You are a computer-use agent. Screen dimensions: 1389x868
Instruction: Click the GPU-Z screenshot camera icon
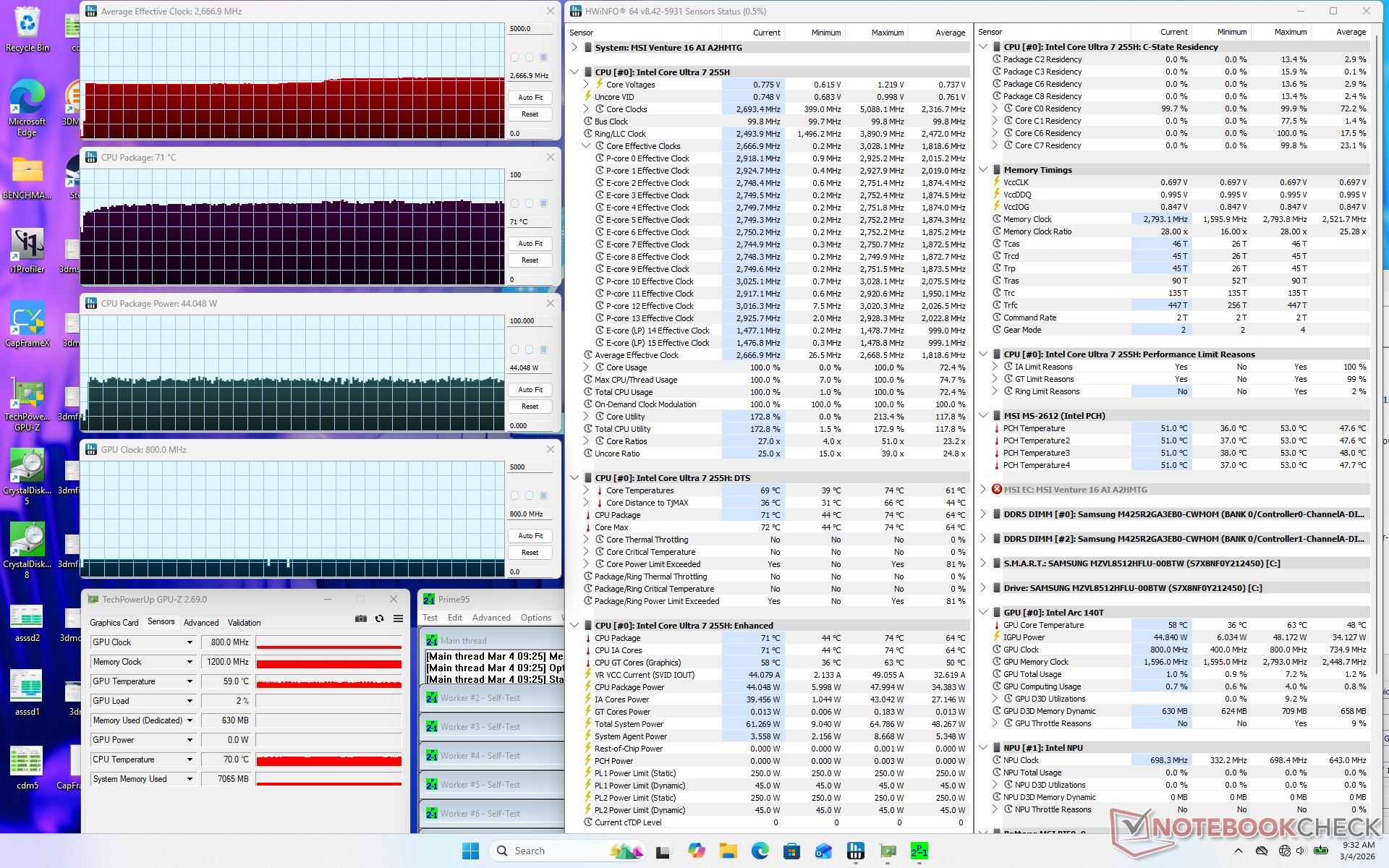click(x=360, y=619)
